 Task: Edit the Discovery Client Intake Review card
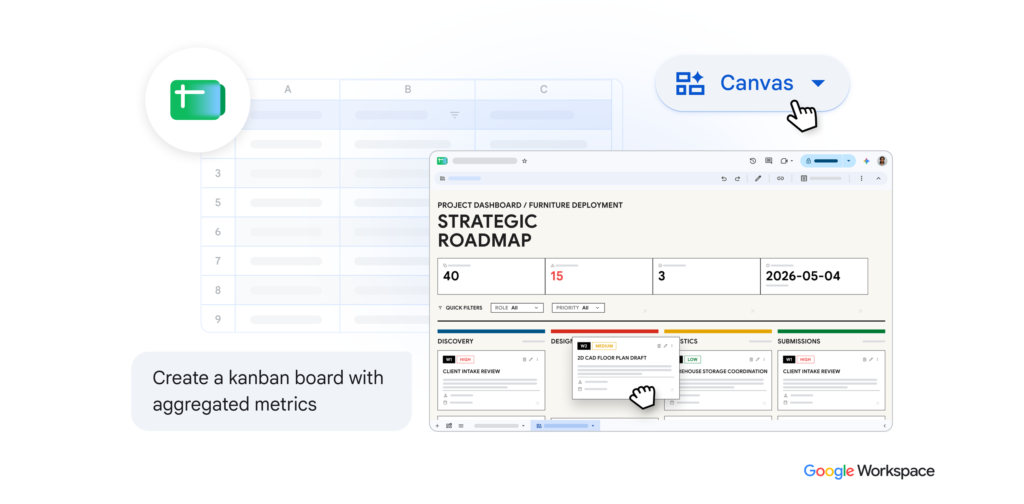point(531,359)
